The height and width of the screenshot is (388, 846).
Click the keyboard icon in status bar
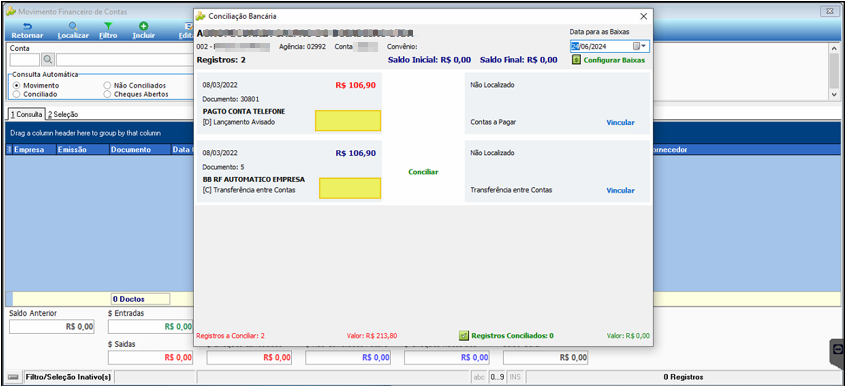[x=14, y=377]
